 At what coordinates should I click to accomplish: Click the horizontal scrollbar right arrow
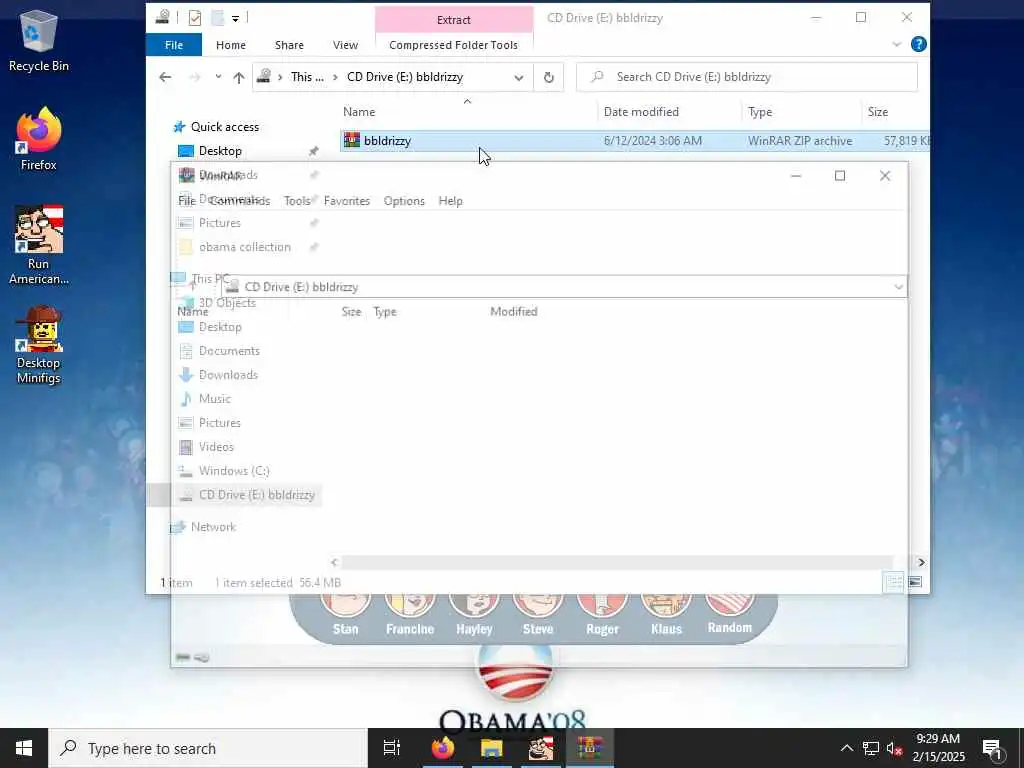pos(921,562)
